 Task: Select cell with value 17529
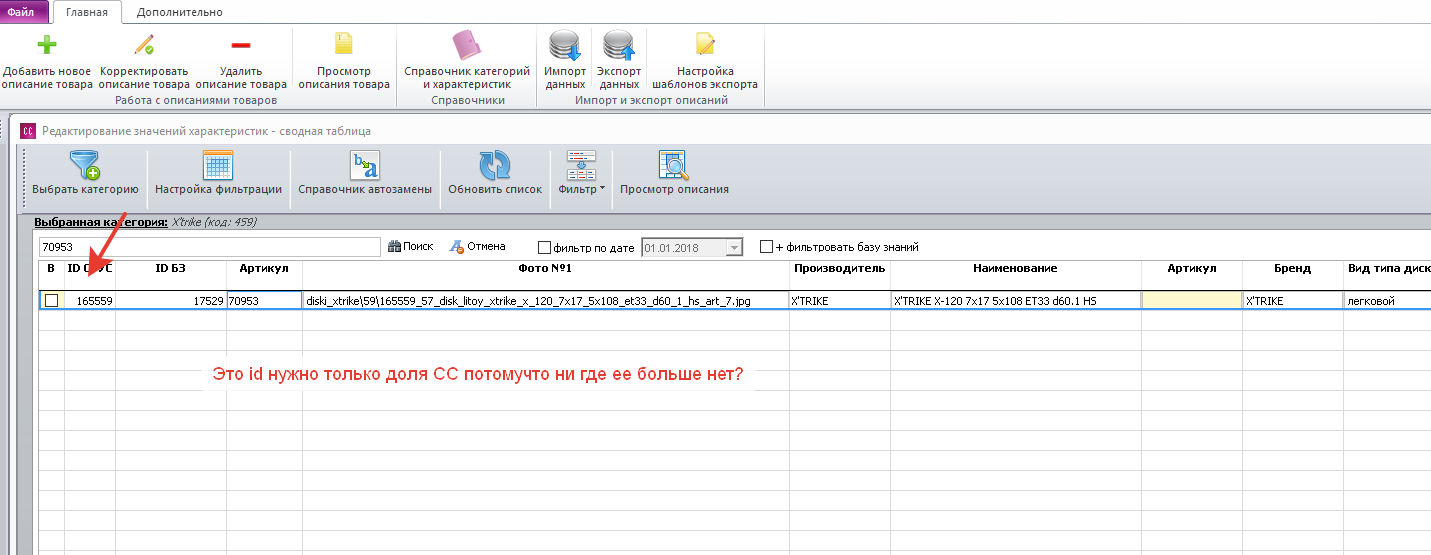coord(171,300)
